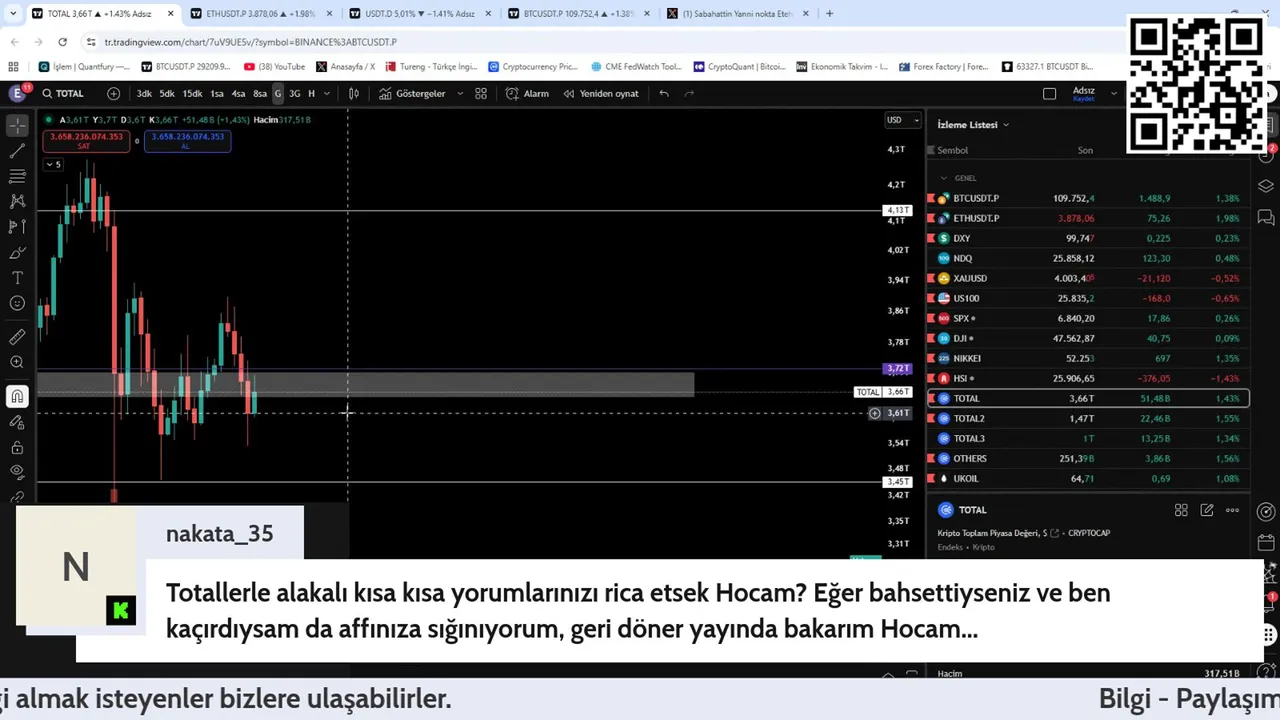Image resolution: width=1280 pixels, height=720 pixels.
Task: Edit the TOTAL symbol note icon
Action: (x=1207, y=510)
